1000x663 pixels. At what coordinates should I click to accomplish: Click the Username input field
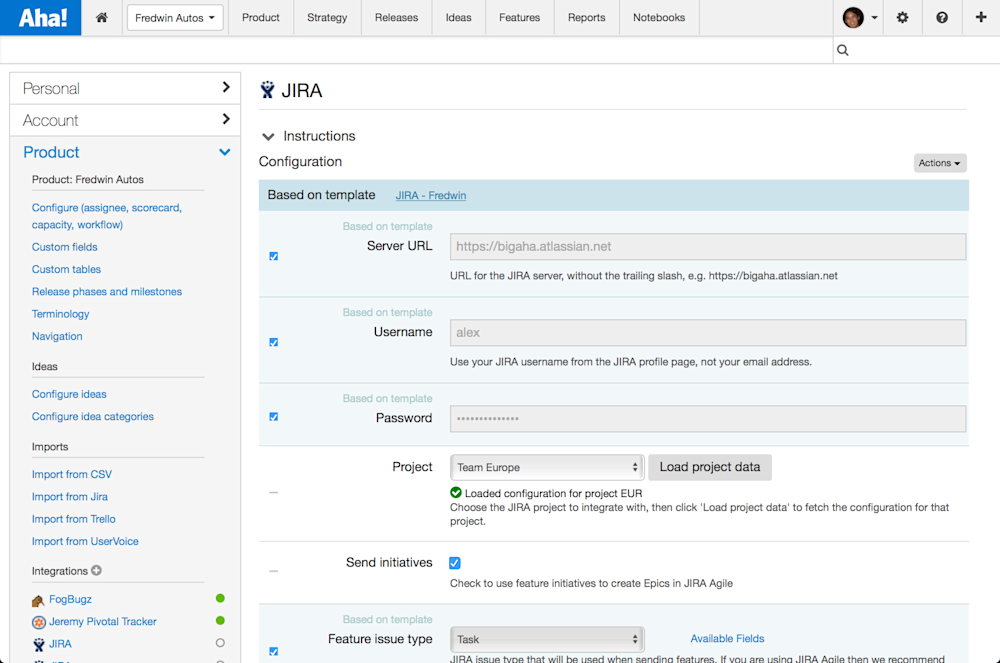(708, 333)
